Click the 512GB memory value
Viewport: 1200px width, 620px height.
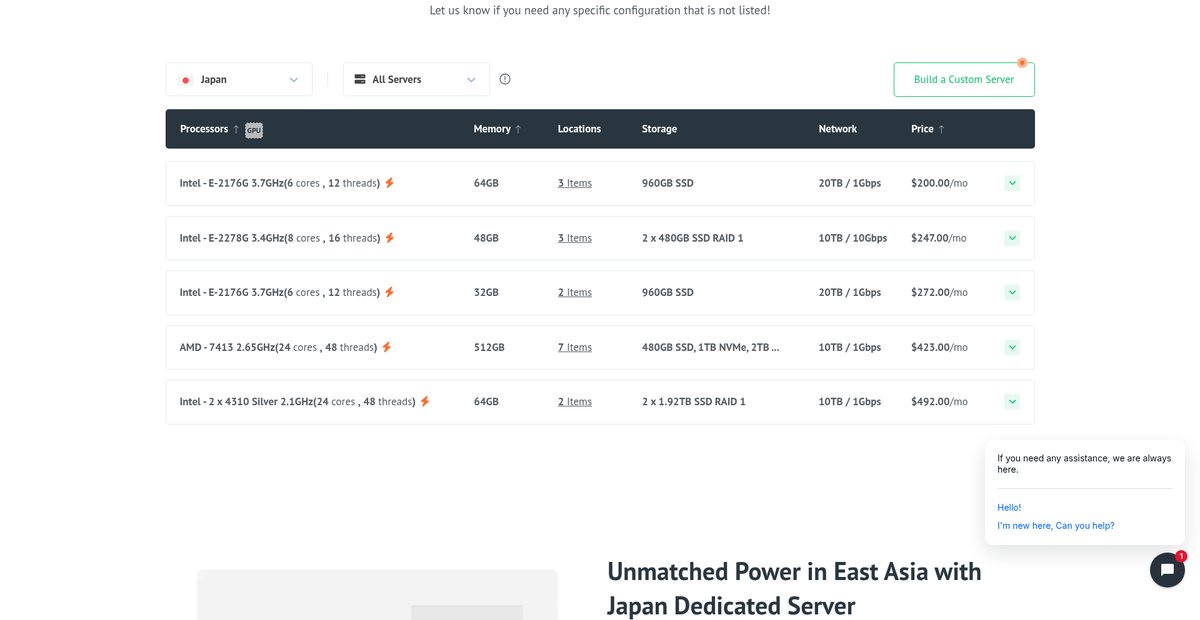[489, 347]
